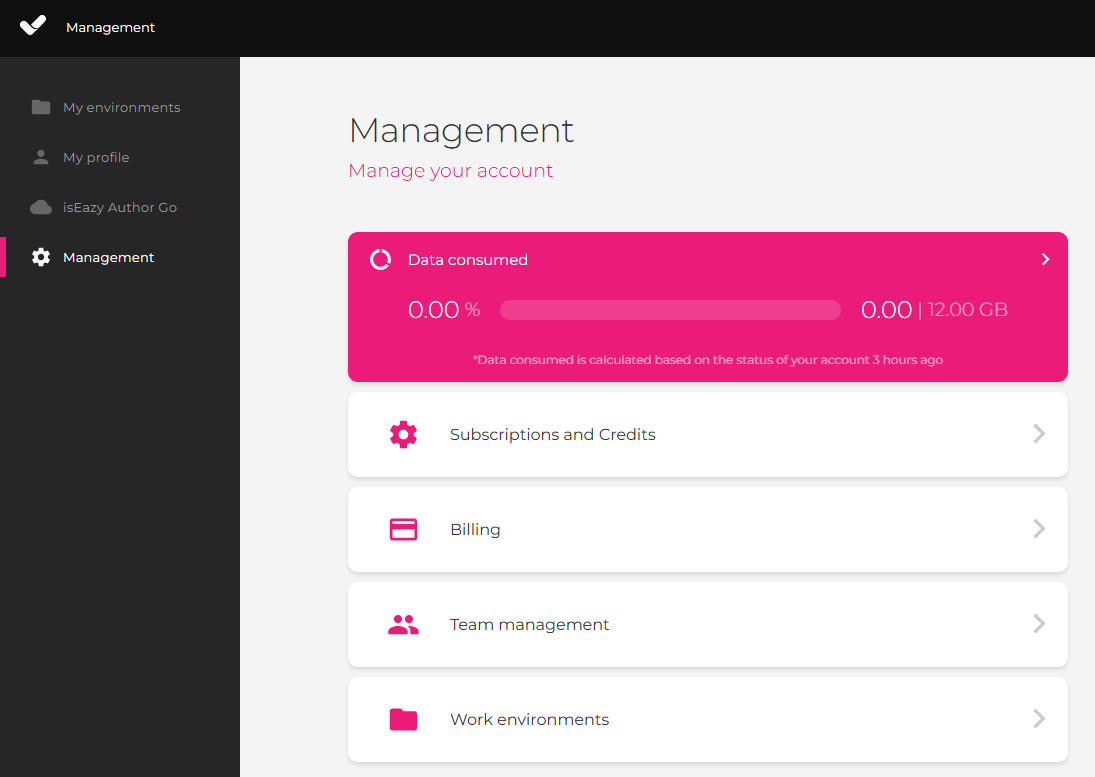Select the Team management label

coord(529,624)
